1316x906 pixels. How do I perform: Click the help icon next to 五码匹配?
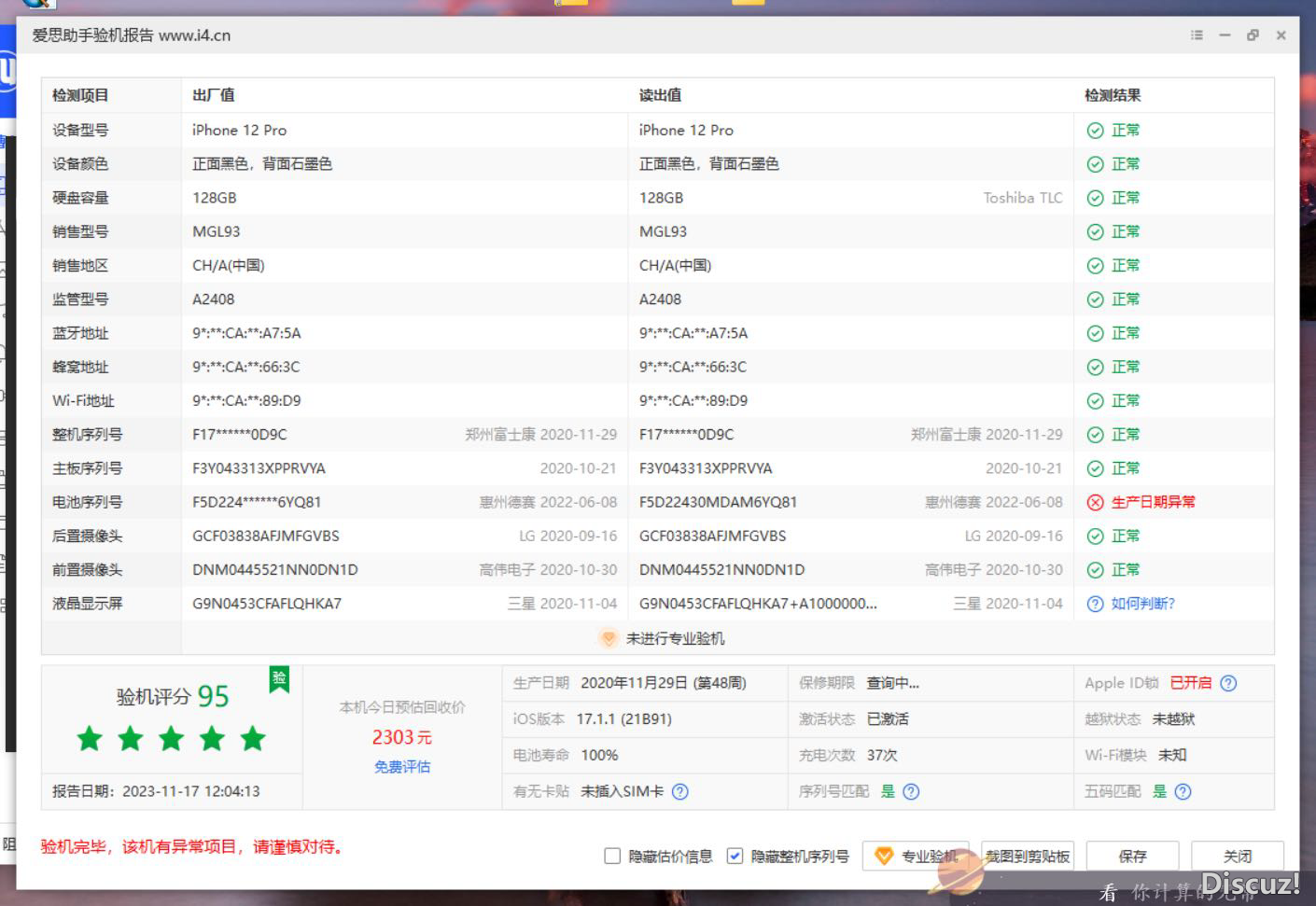tap(1183, 791)
